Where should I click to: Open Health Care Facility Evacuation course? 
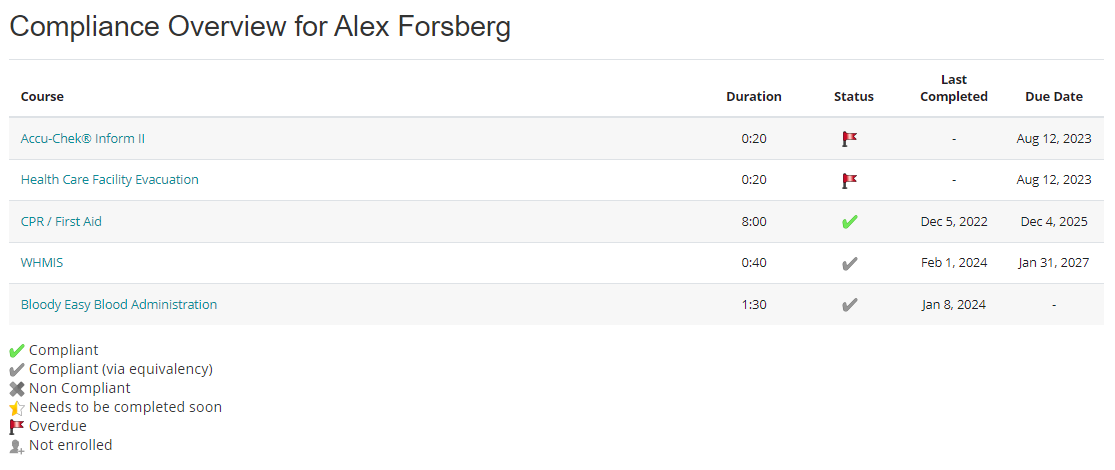click(110, 180)
